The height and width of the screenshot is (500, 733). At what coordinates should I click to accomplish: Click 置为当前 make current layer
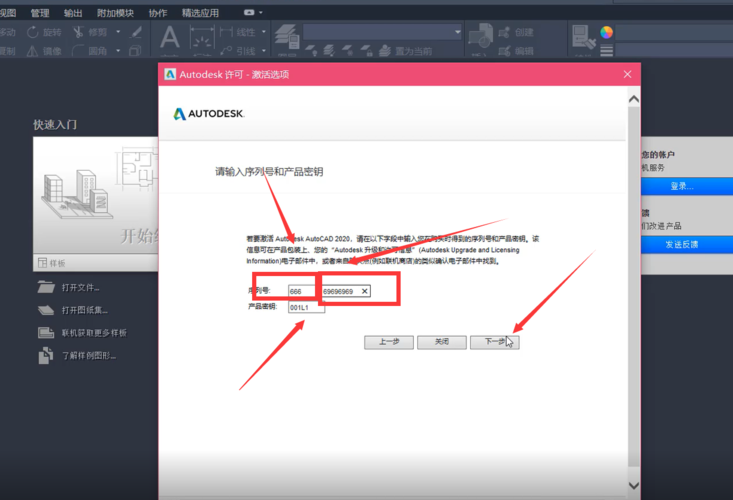click(x=406, y=50)
